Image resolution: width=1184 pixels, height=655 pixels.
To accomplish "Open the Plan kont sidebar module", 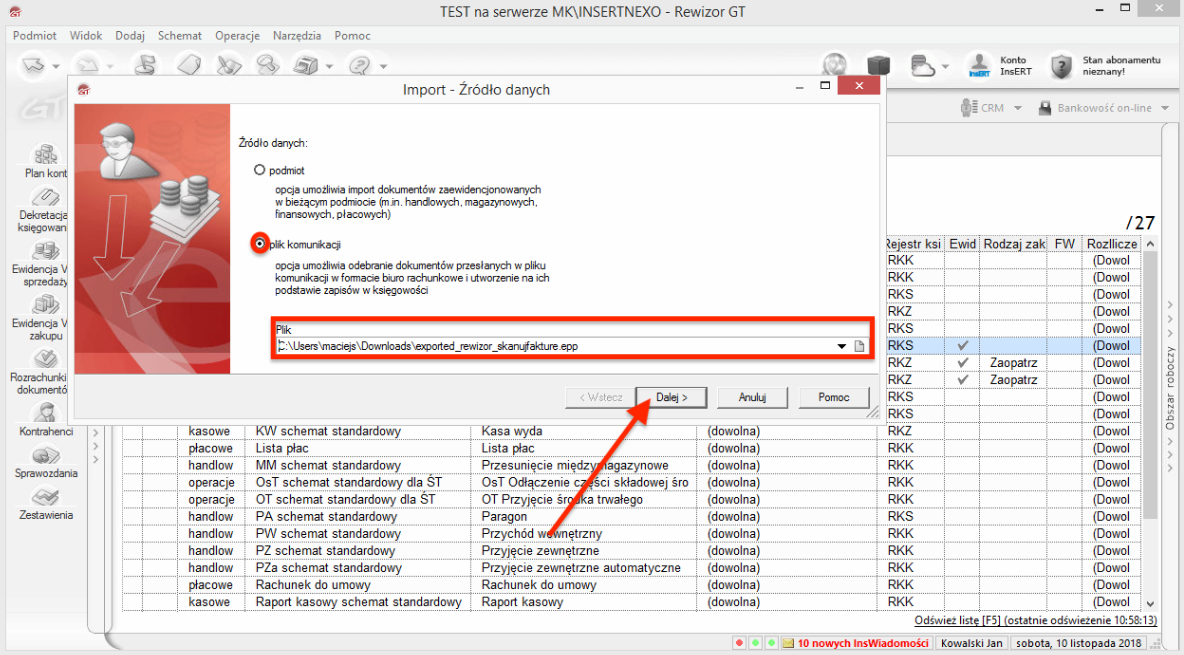I will pos(44,161).
